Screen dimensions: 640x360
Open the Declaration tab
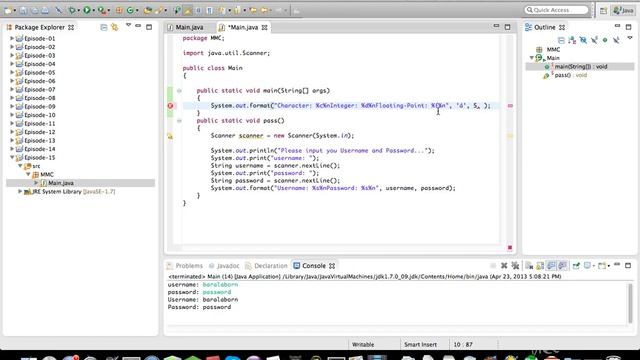[x=266, y=266]
